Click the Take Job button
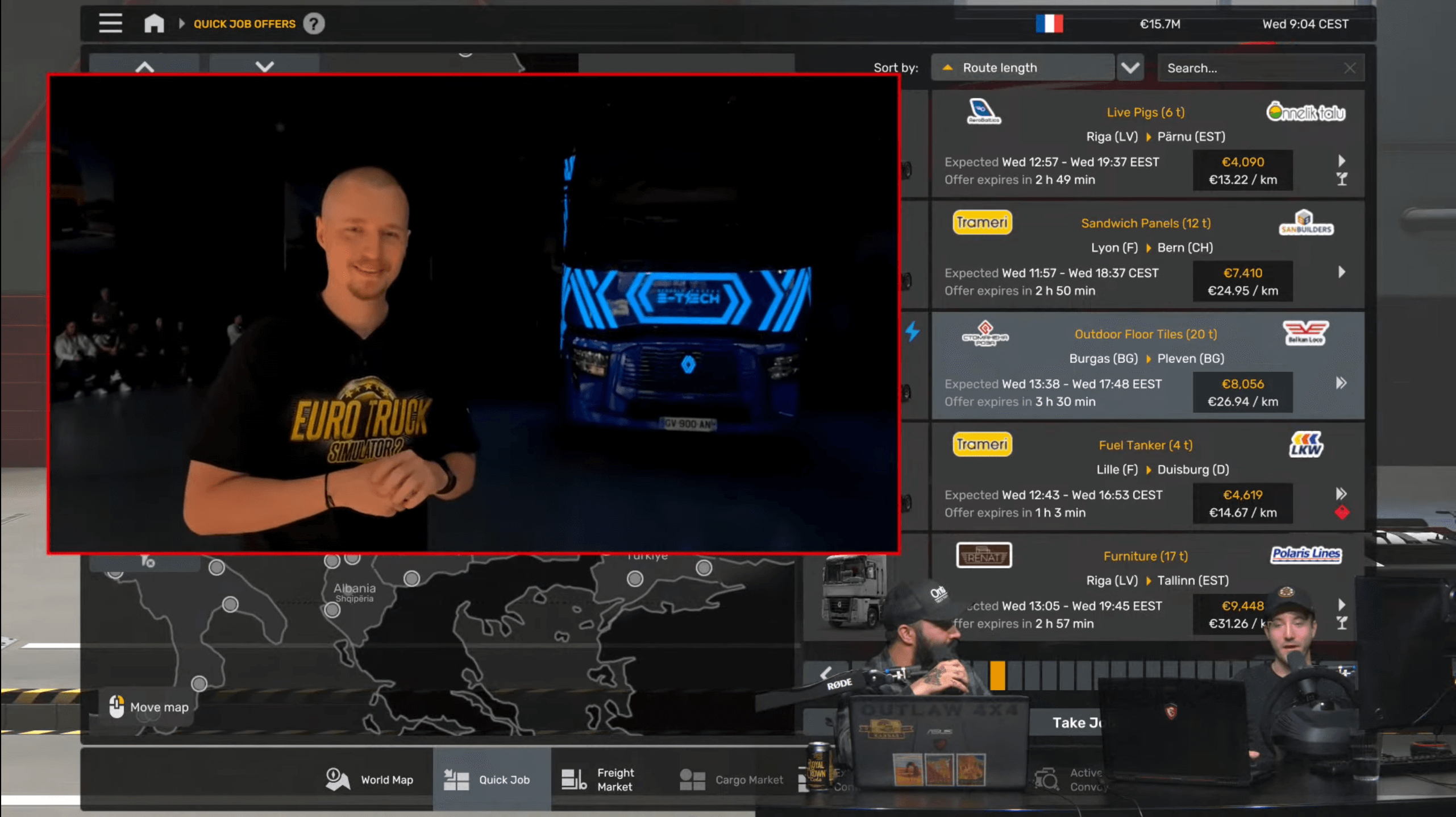Image resolution: width=1456 pixels, height=817 pixels. tap(1078, 723)
